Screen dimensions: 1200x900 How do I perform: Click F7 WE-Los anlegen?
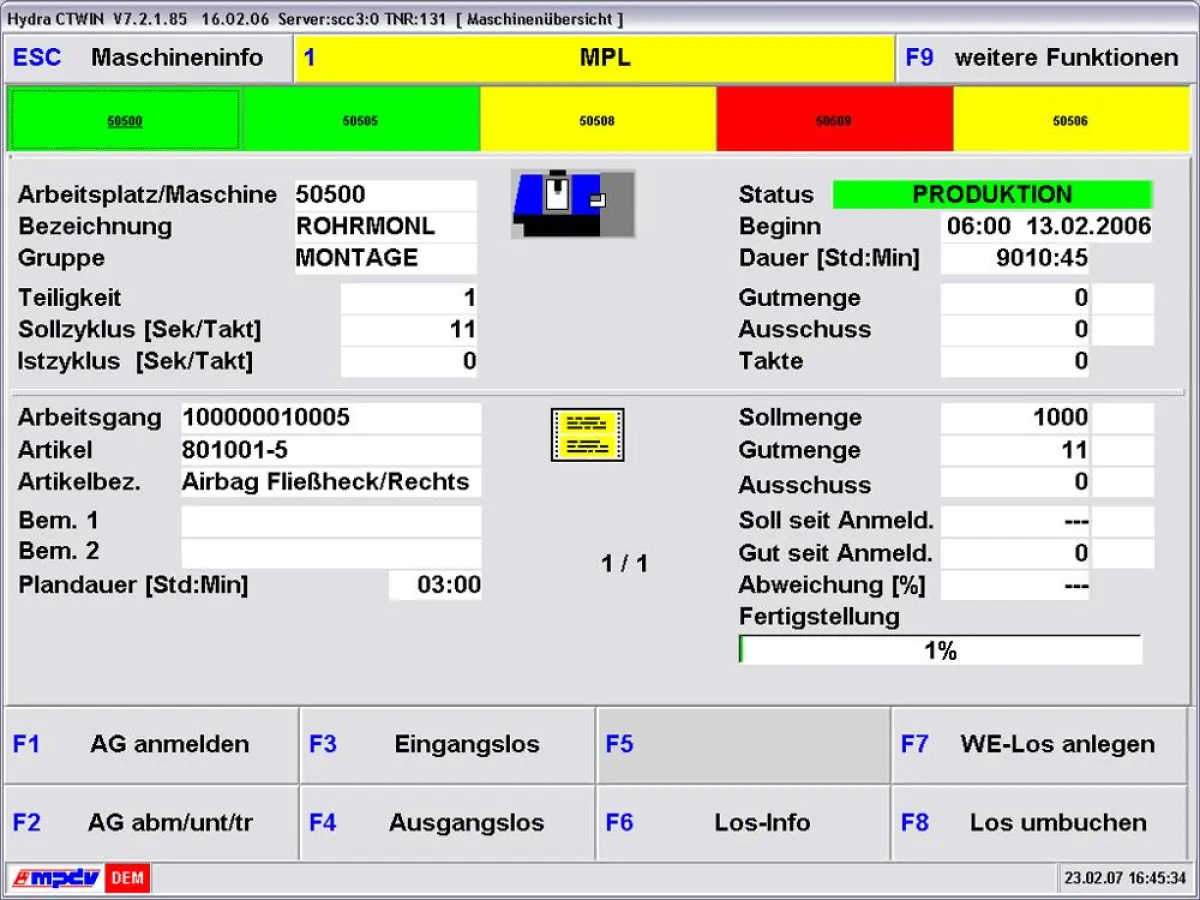pyautogui.click(x=1038, y=745)
